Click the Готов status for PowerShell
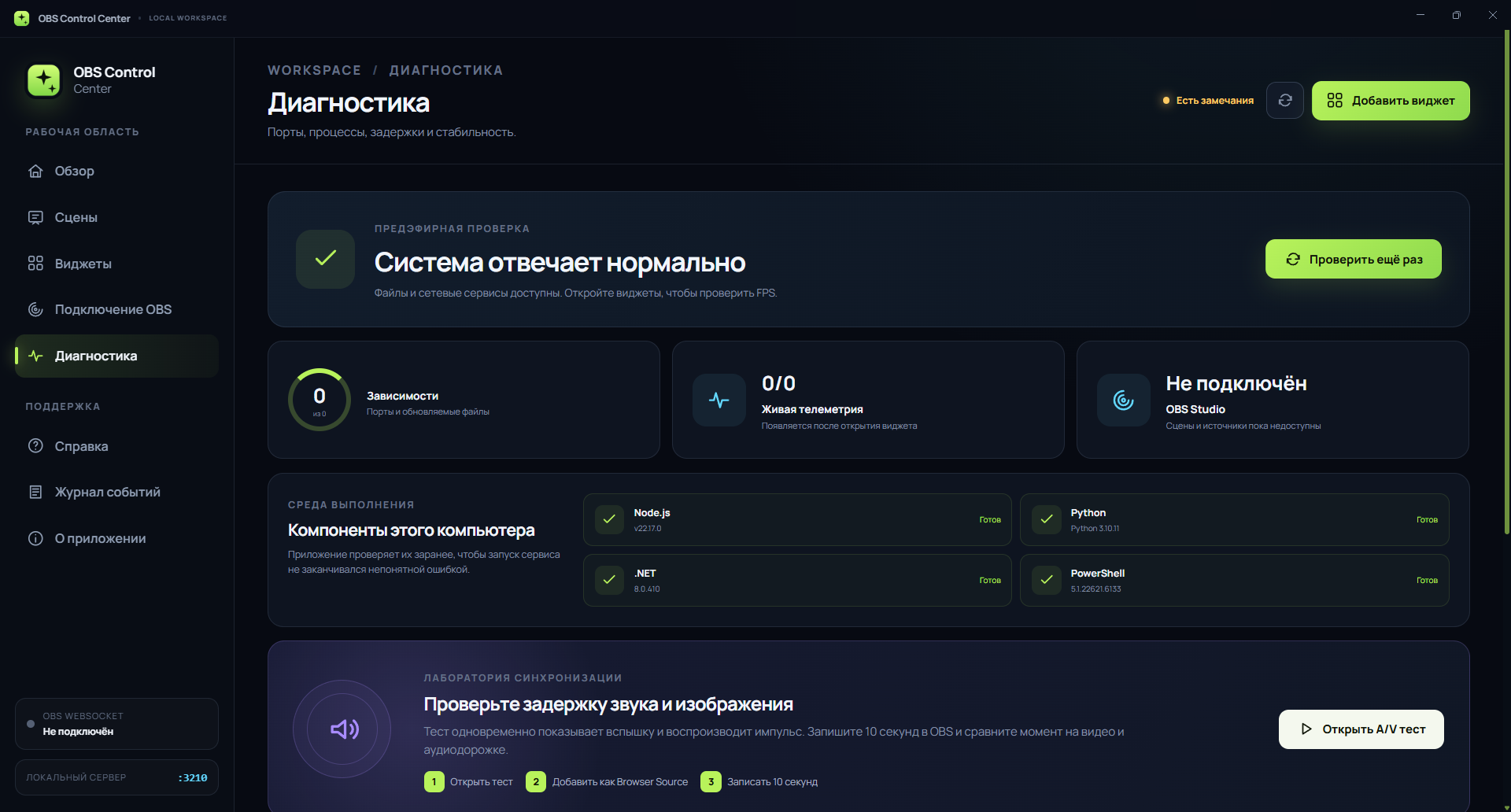Image resolution: width=1511 pixels, height=812 pixels. coord(1427,581)
